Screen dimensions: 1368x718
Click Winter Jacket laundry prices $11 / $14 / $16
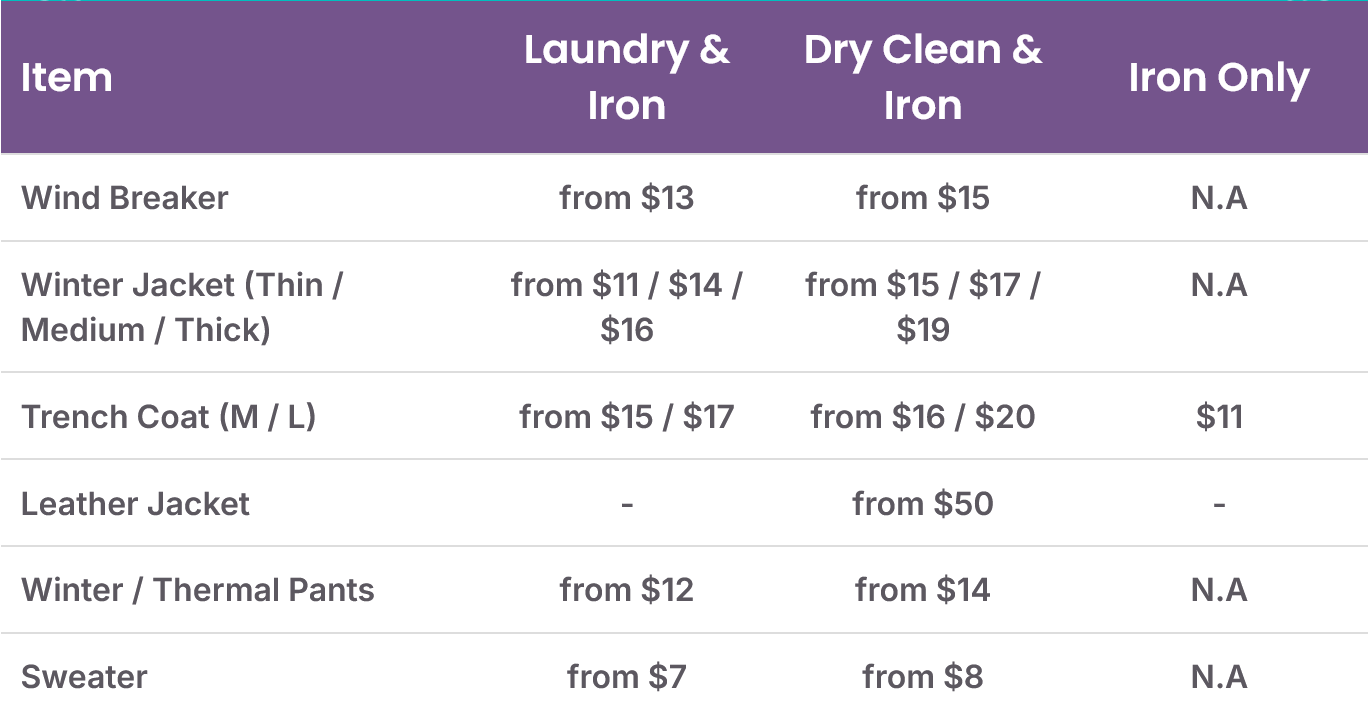coord(627,307)
